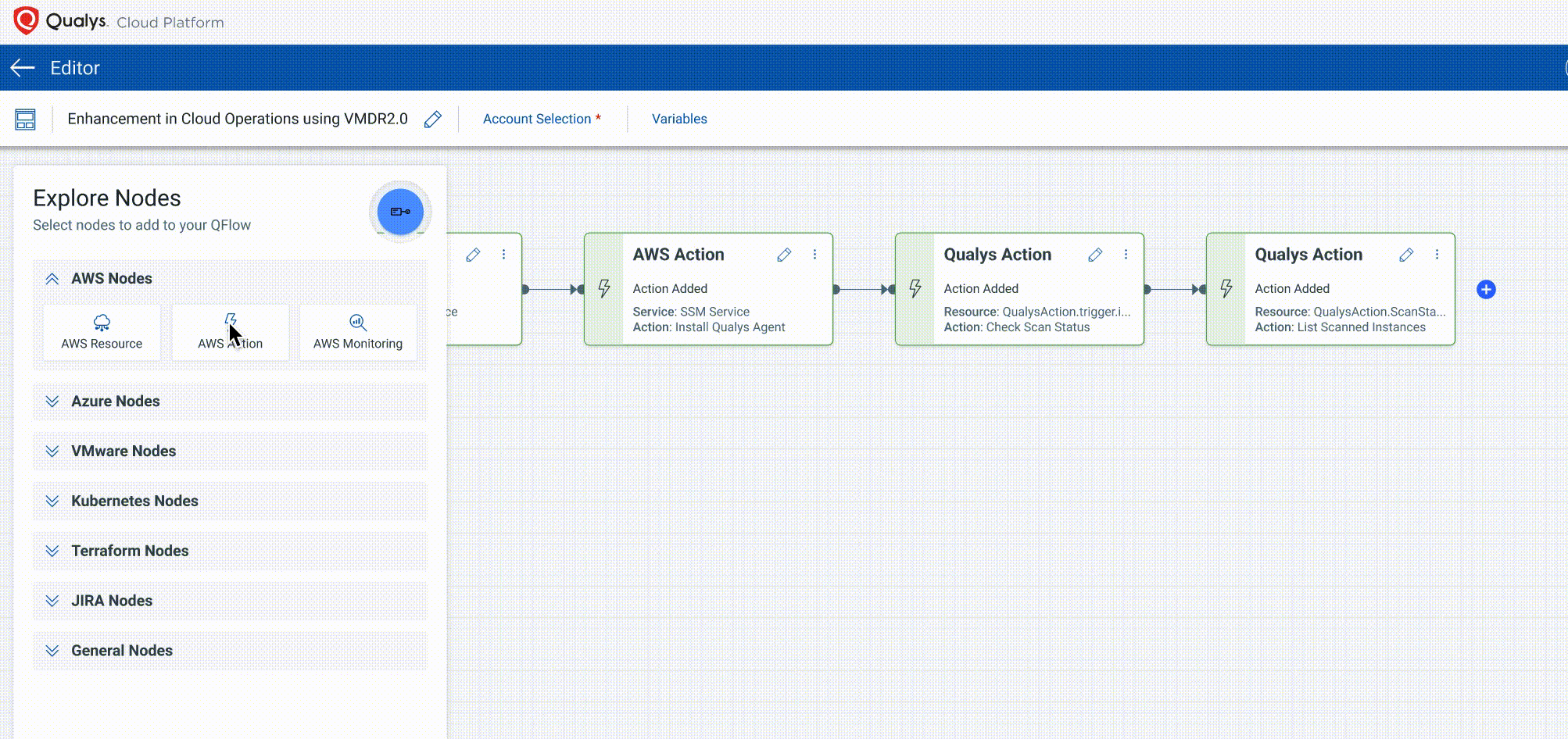Open three-dot menu on Check Scan Status node
This screenshot has width=1568, height=739.
(1126, 255)
